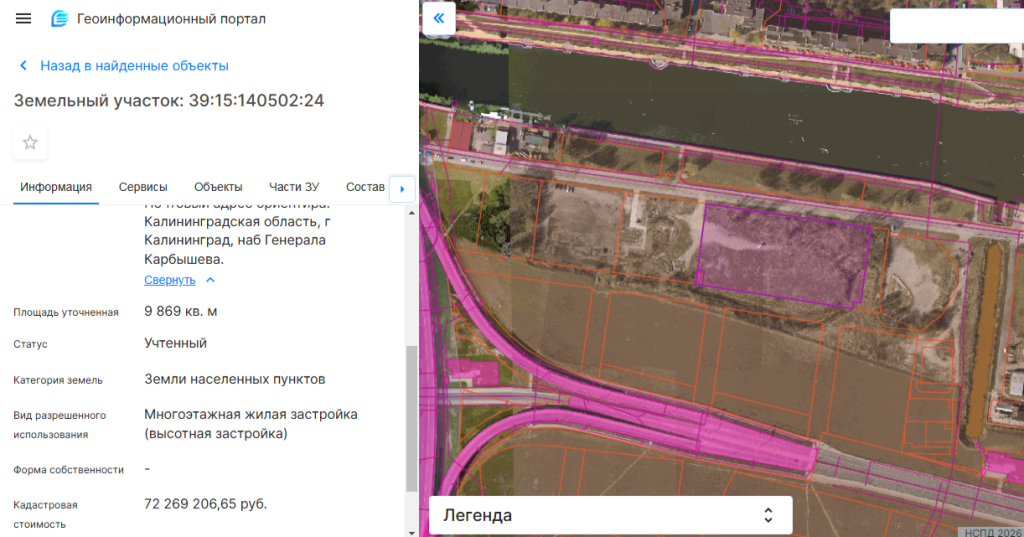1024x537 pixels.
Task: Click the highlighted purple parcel on map
Action: [780, 252]
